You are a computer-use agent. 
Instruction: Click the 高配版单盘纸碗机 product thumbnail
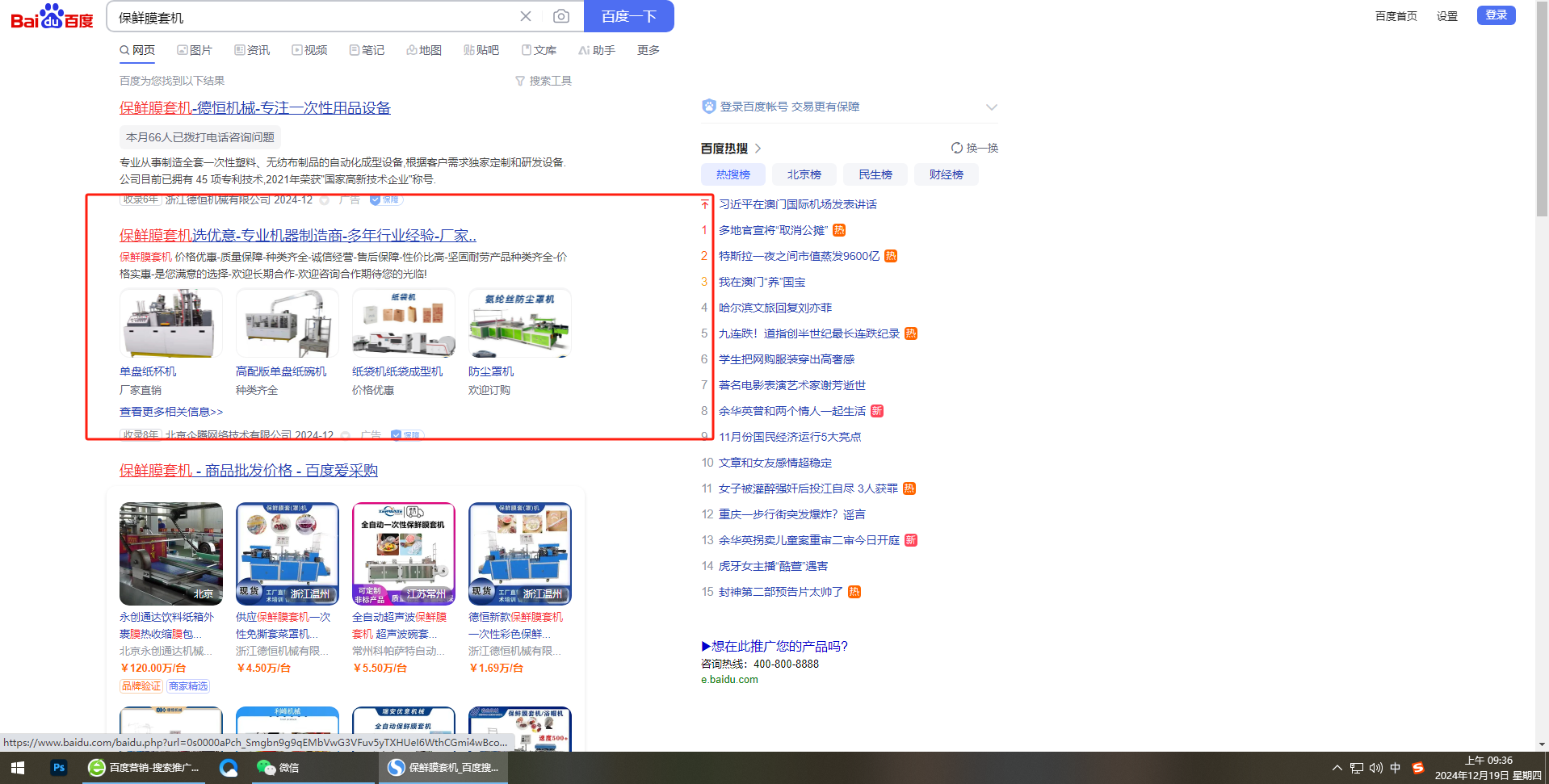point(288,323)
